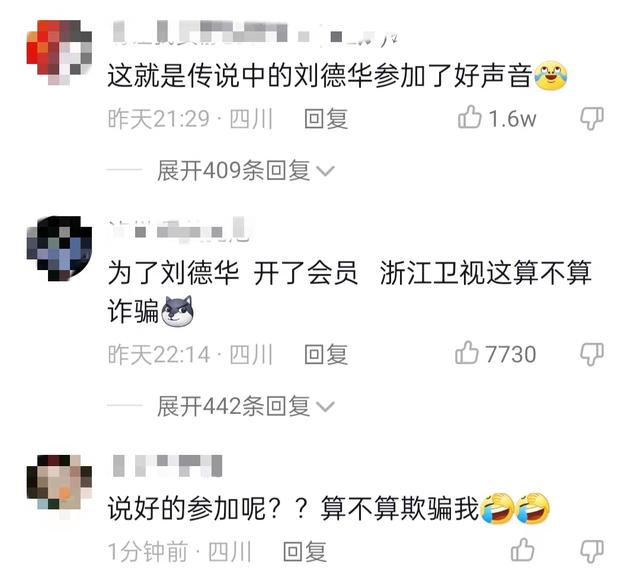Reply to the 昨天21:29 comment

[326, 119]
